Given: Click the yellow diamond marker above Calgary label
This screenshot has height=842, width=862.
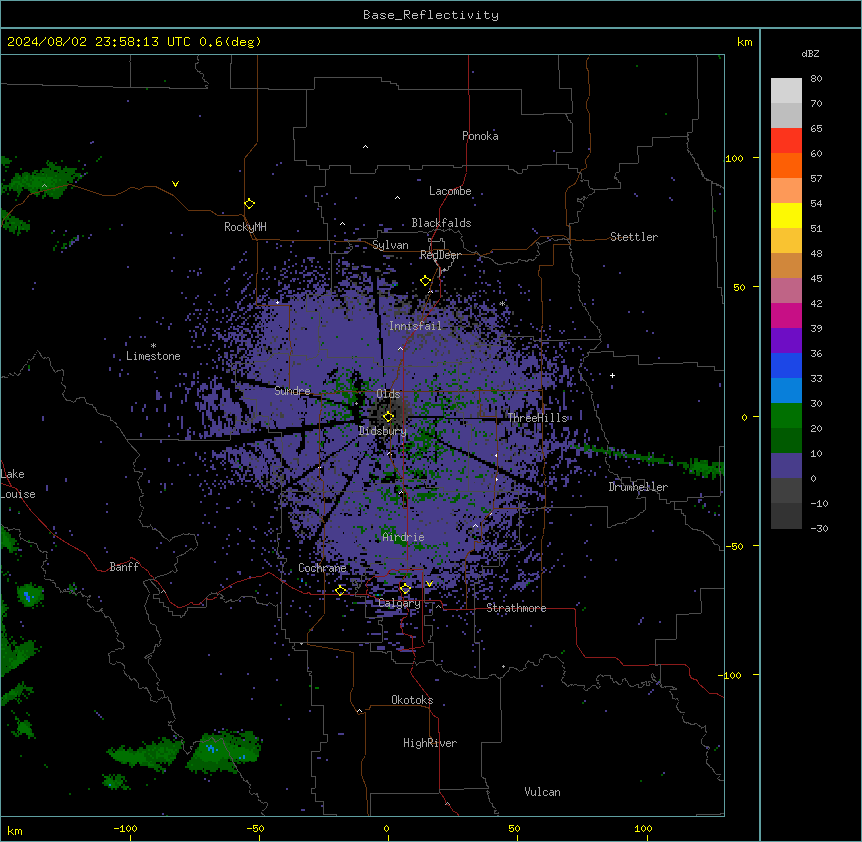Looking at the screenshot, I should (405, 589).
